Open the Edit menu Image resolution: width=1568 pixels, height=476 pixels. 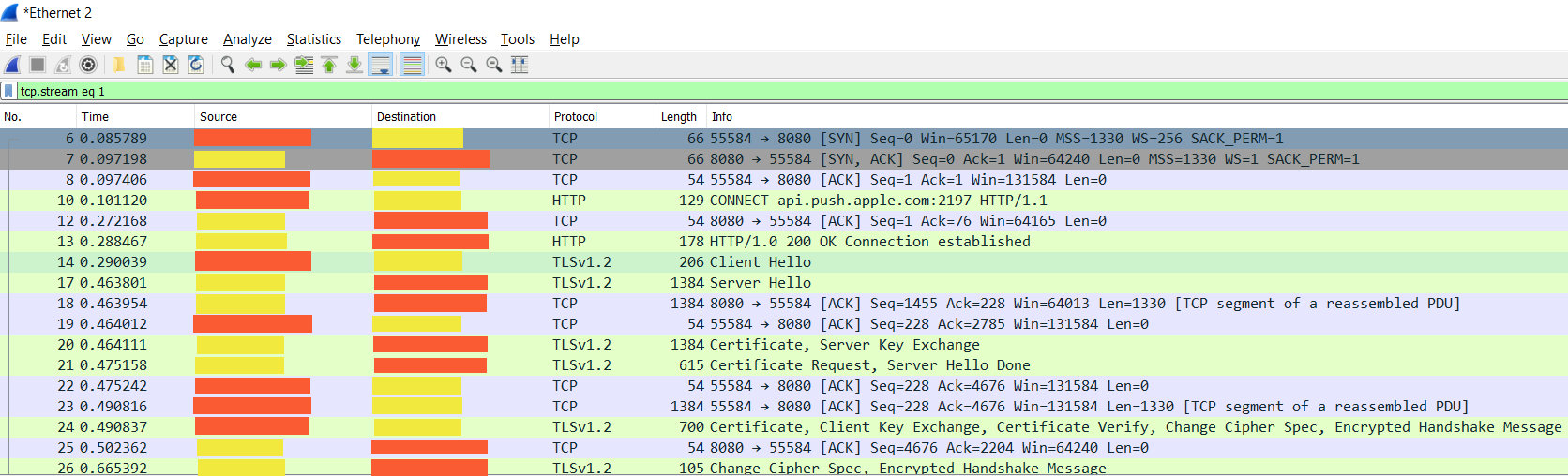[x=54, y=39]
